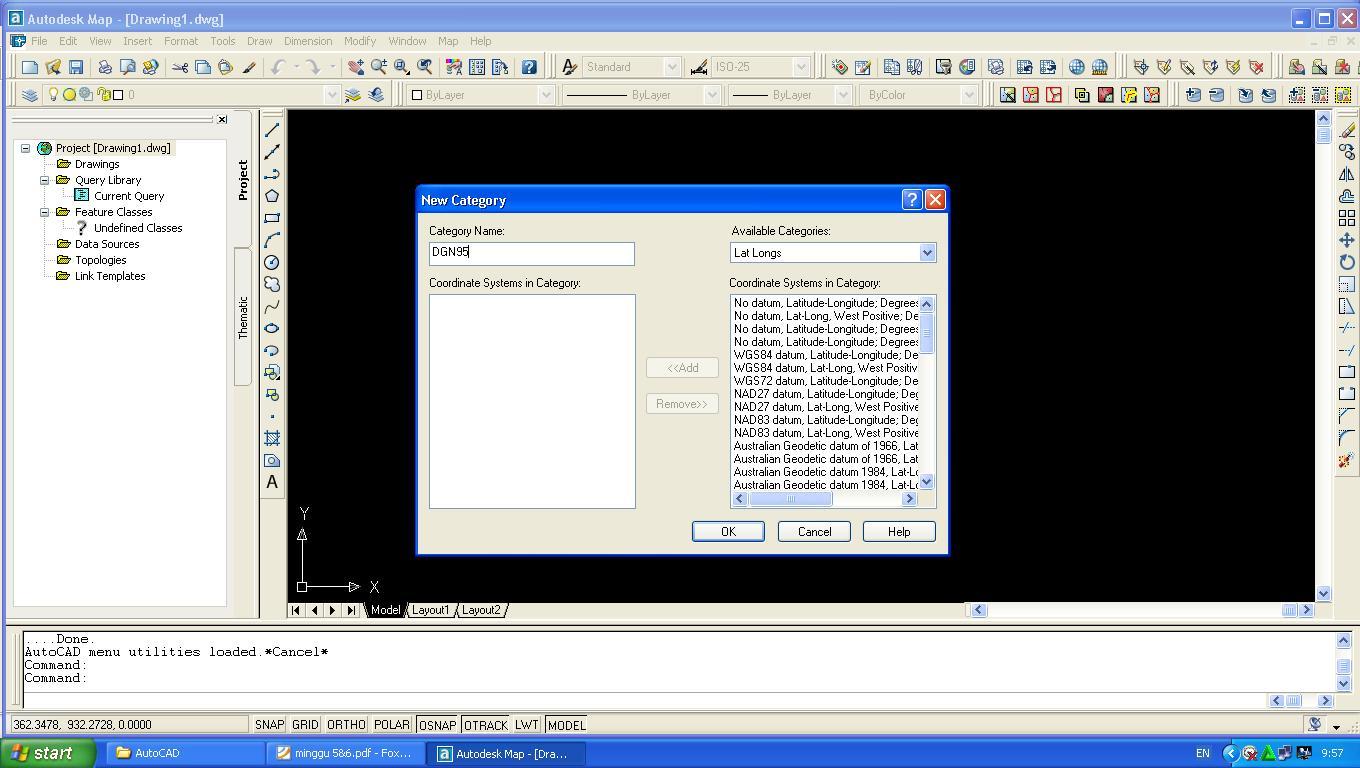Click the Save icon in toolbar
1360x768 pixels.
pyautogui.click(x=76, y=67)
